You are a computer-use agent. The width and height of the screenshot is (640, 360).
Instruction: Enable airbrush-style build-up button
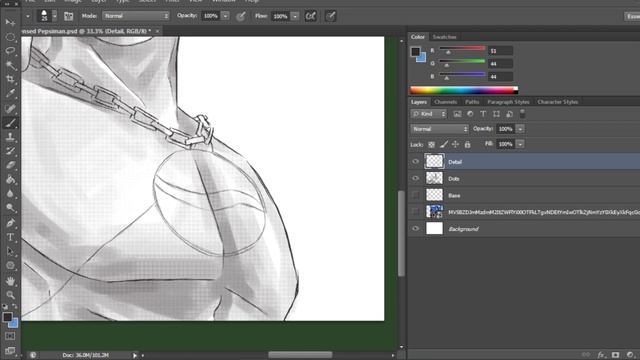coord(311,16)
